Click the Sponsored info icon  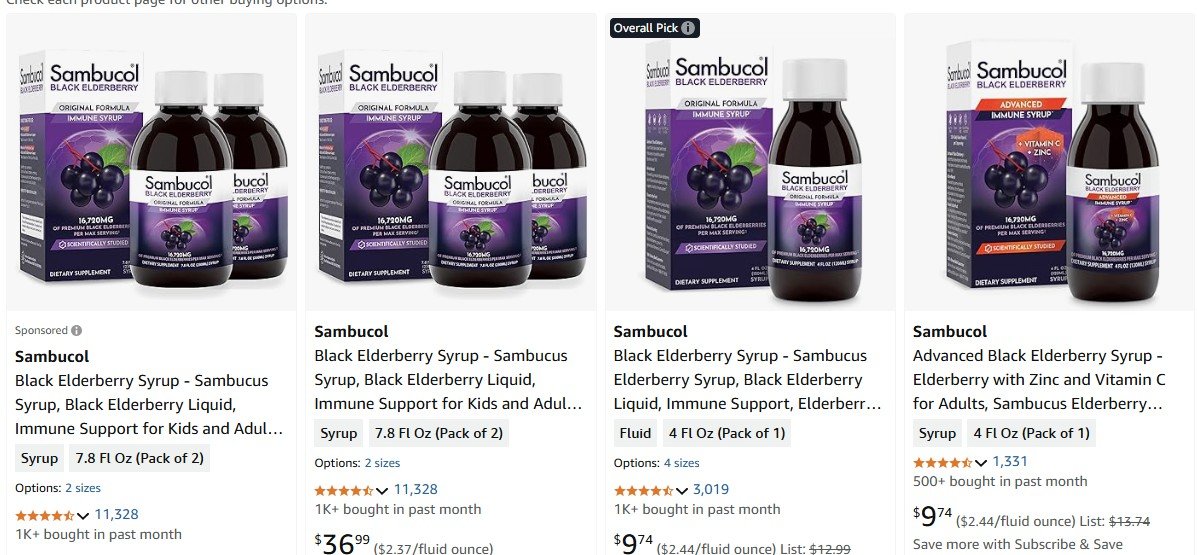(77, 330)
